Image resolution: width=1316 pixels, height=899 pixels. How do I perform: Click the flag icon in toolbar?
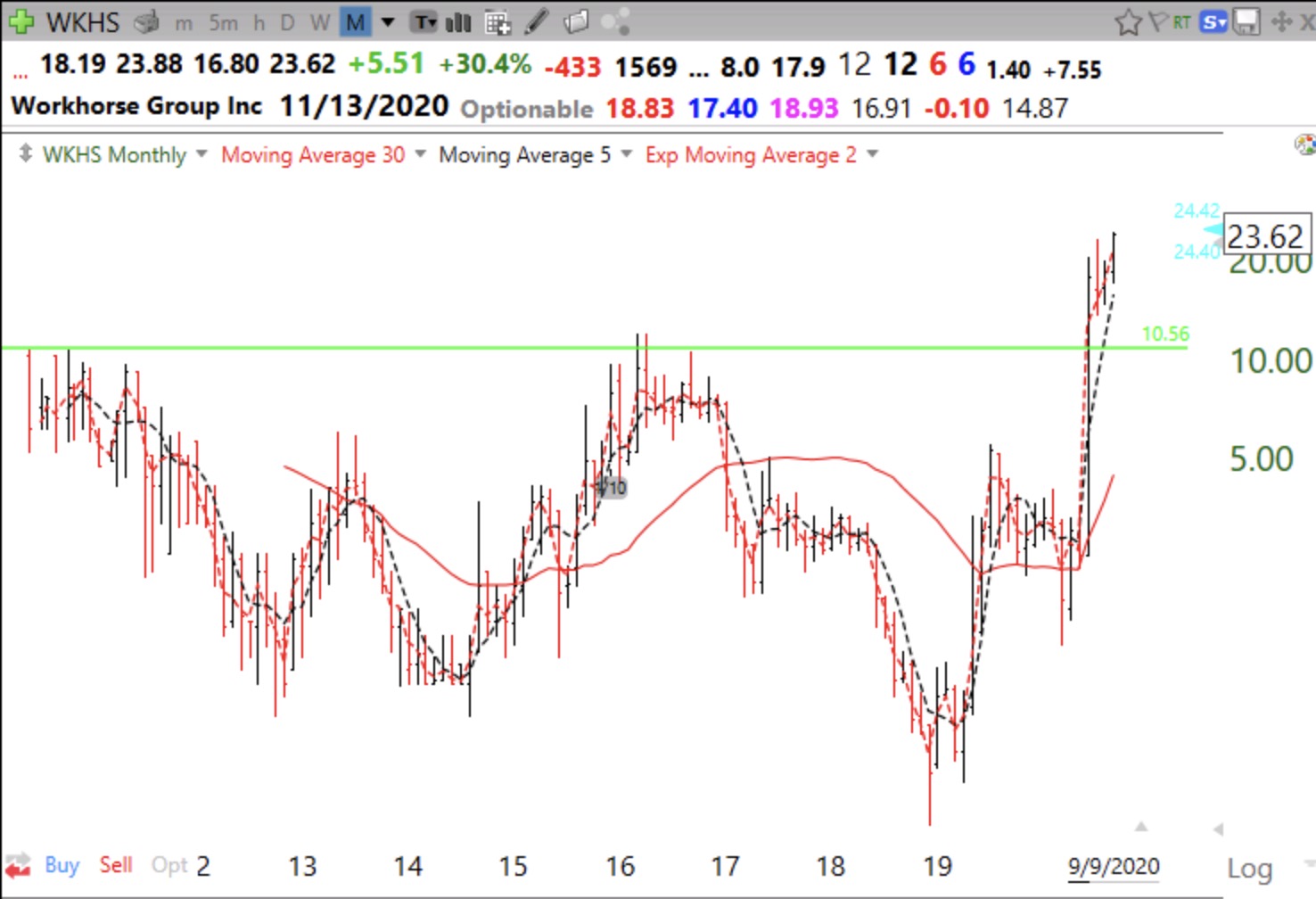(1157, 21)
